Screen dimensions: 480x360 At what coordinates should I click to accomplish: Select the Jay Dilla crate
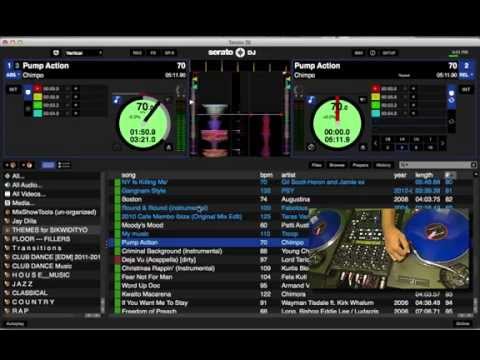tap(52, 221)
